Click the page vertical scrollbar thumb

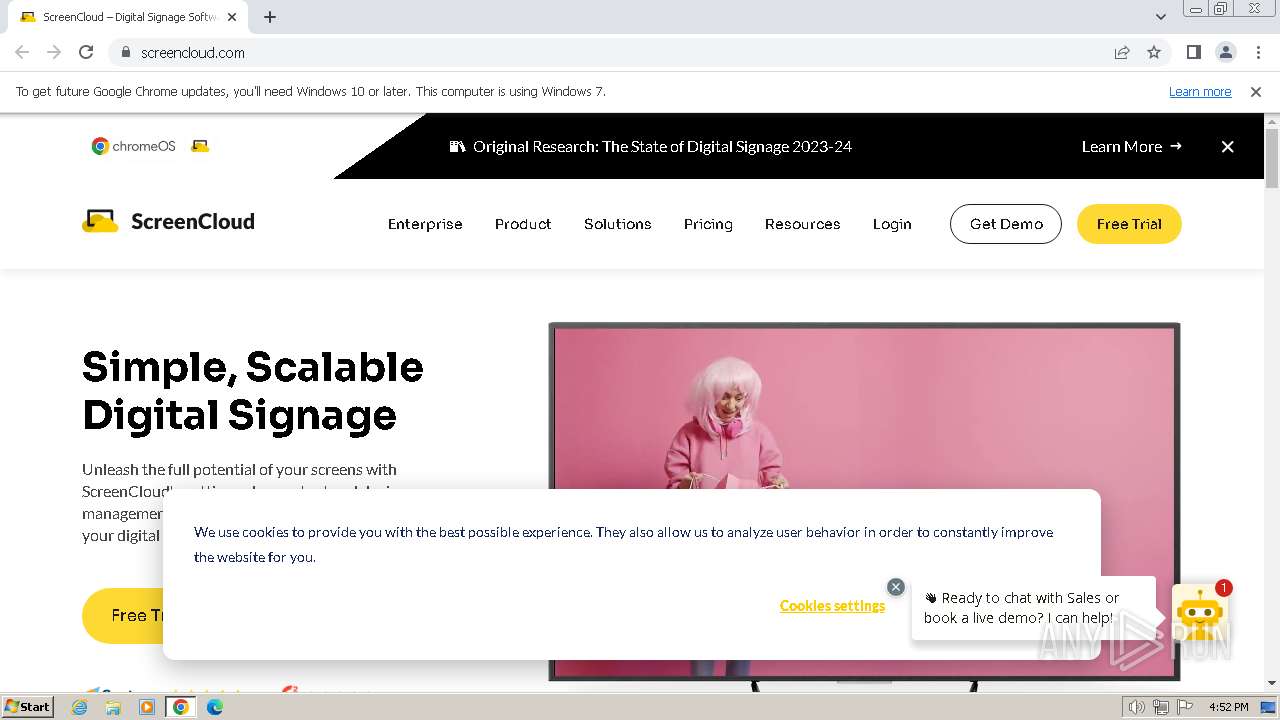point(1272,158)
